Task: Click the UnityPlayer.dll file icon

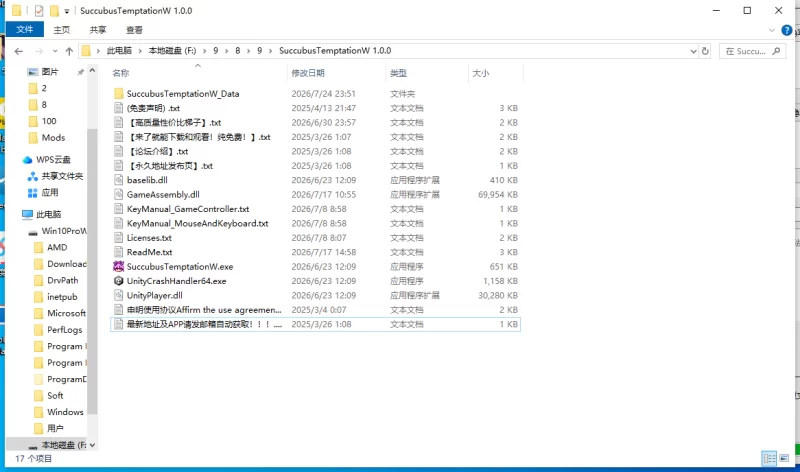Action: [x=118, y=295]
